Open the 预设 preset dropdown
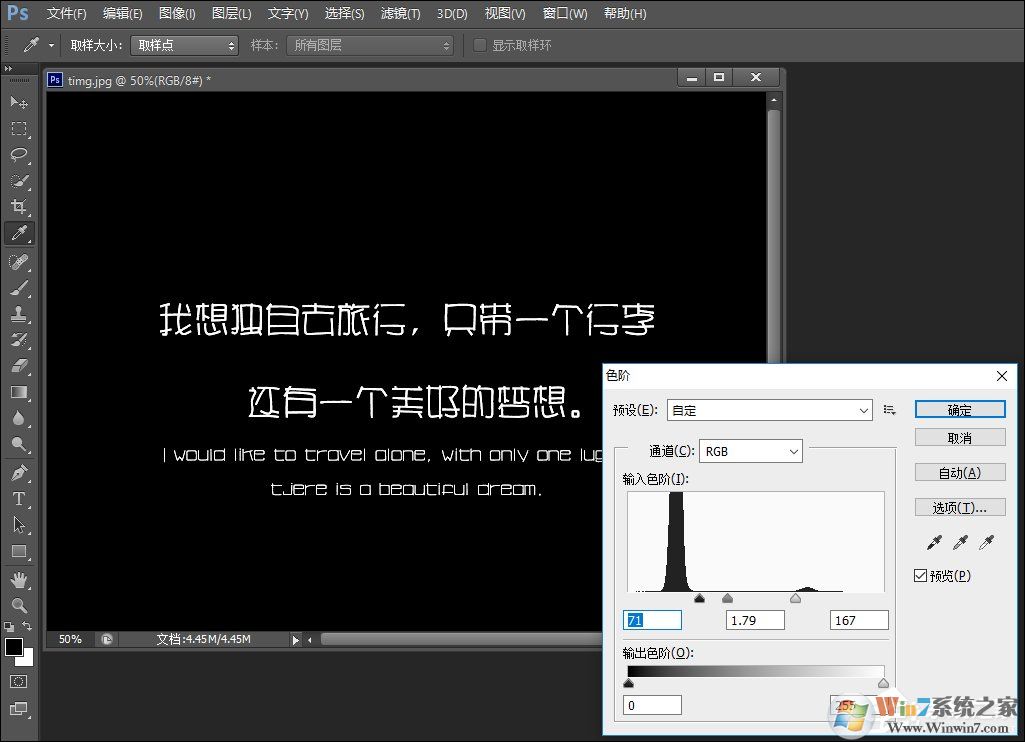 click(768, 410)
